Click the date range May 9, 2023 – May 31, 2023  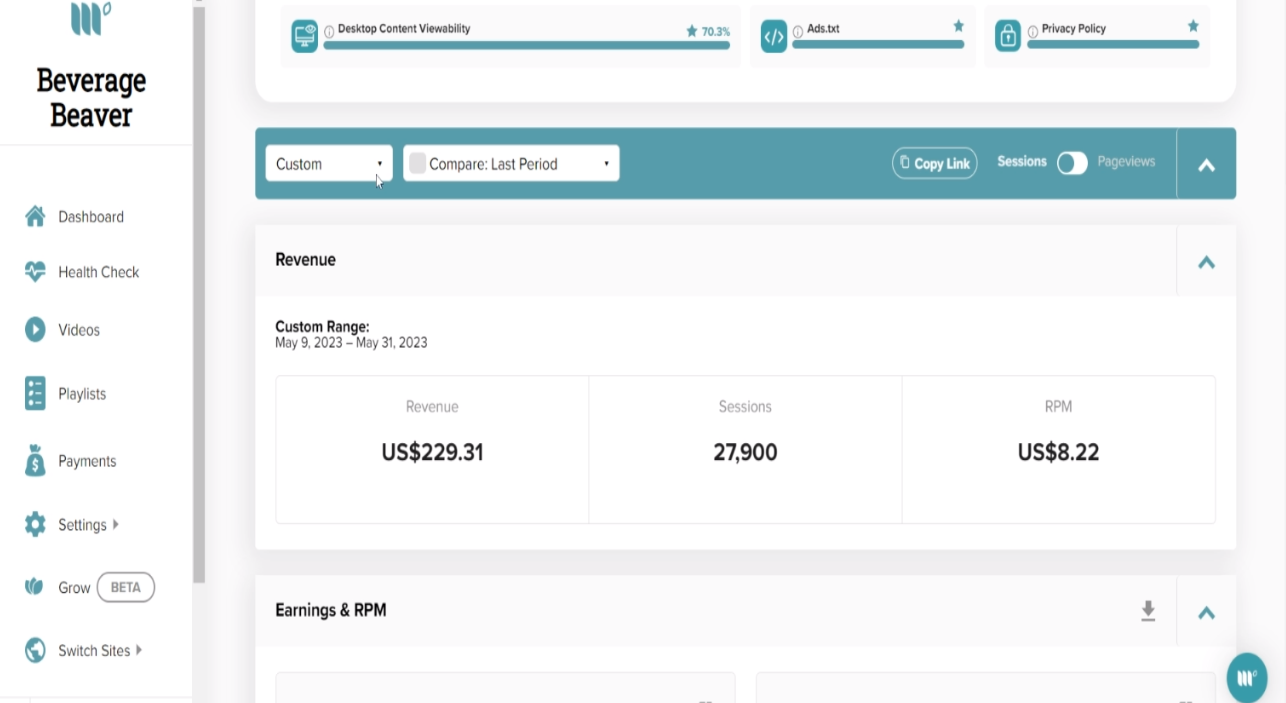(351, 343)
